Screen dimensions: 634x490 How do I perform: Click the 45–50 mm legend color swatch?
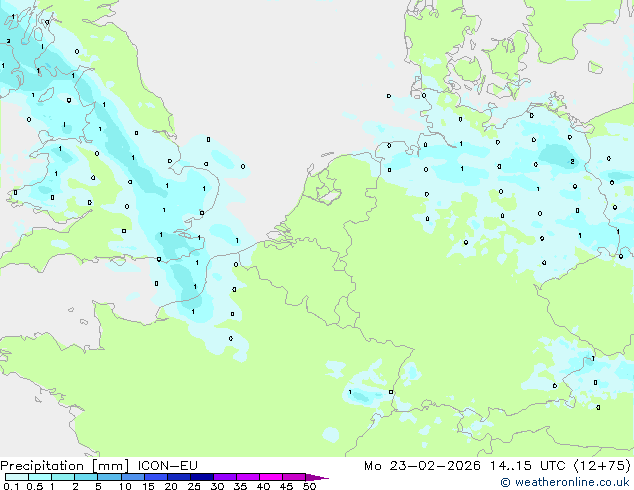coord(294,477)
